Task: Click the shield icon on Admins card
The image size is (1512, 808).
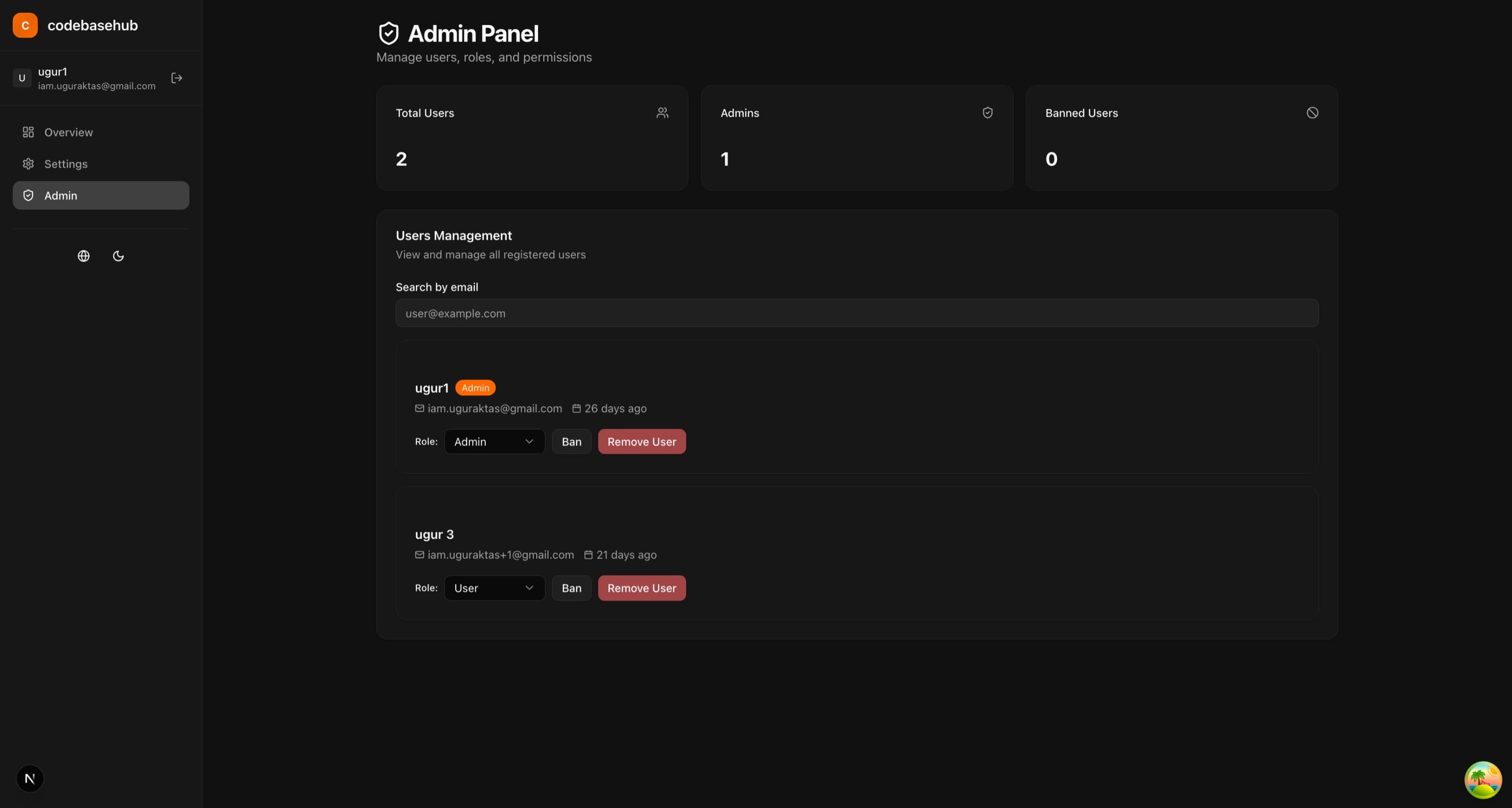Action: (x=987, y=113)
